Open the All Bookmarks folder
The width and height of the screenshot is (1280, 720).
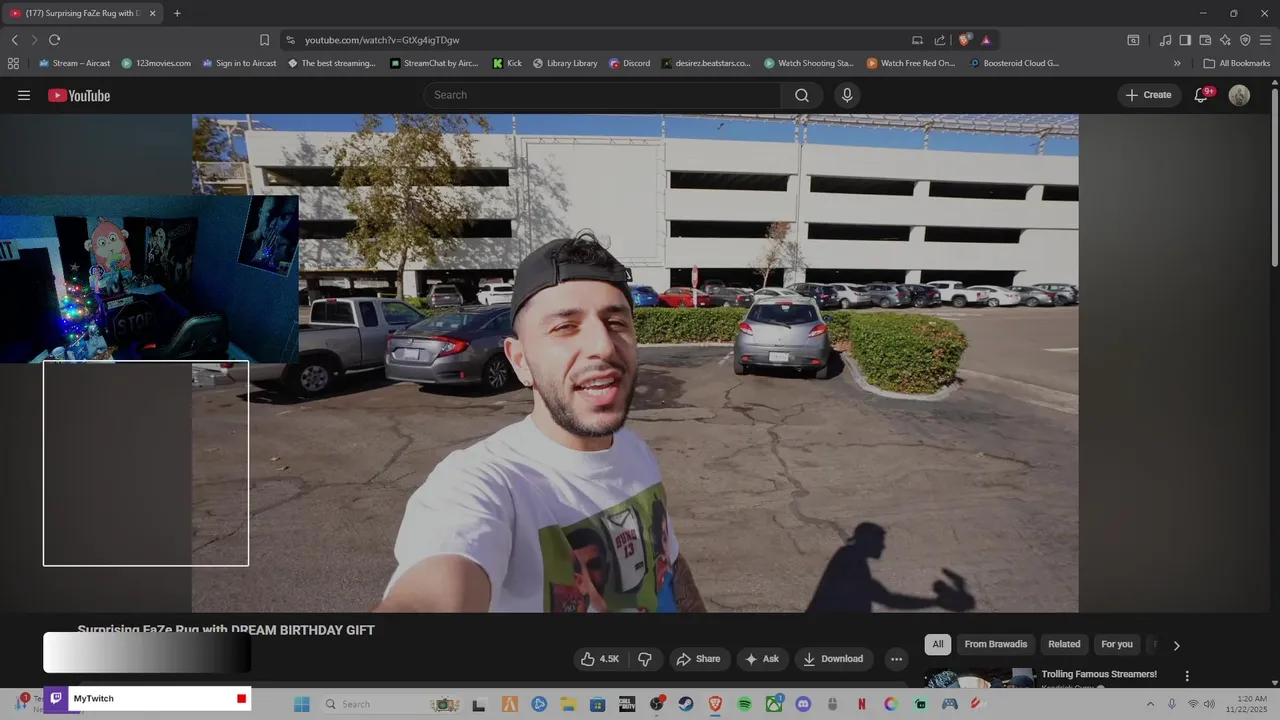pyautogui.click(x=1237, y=63)
